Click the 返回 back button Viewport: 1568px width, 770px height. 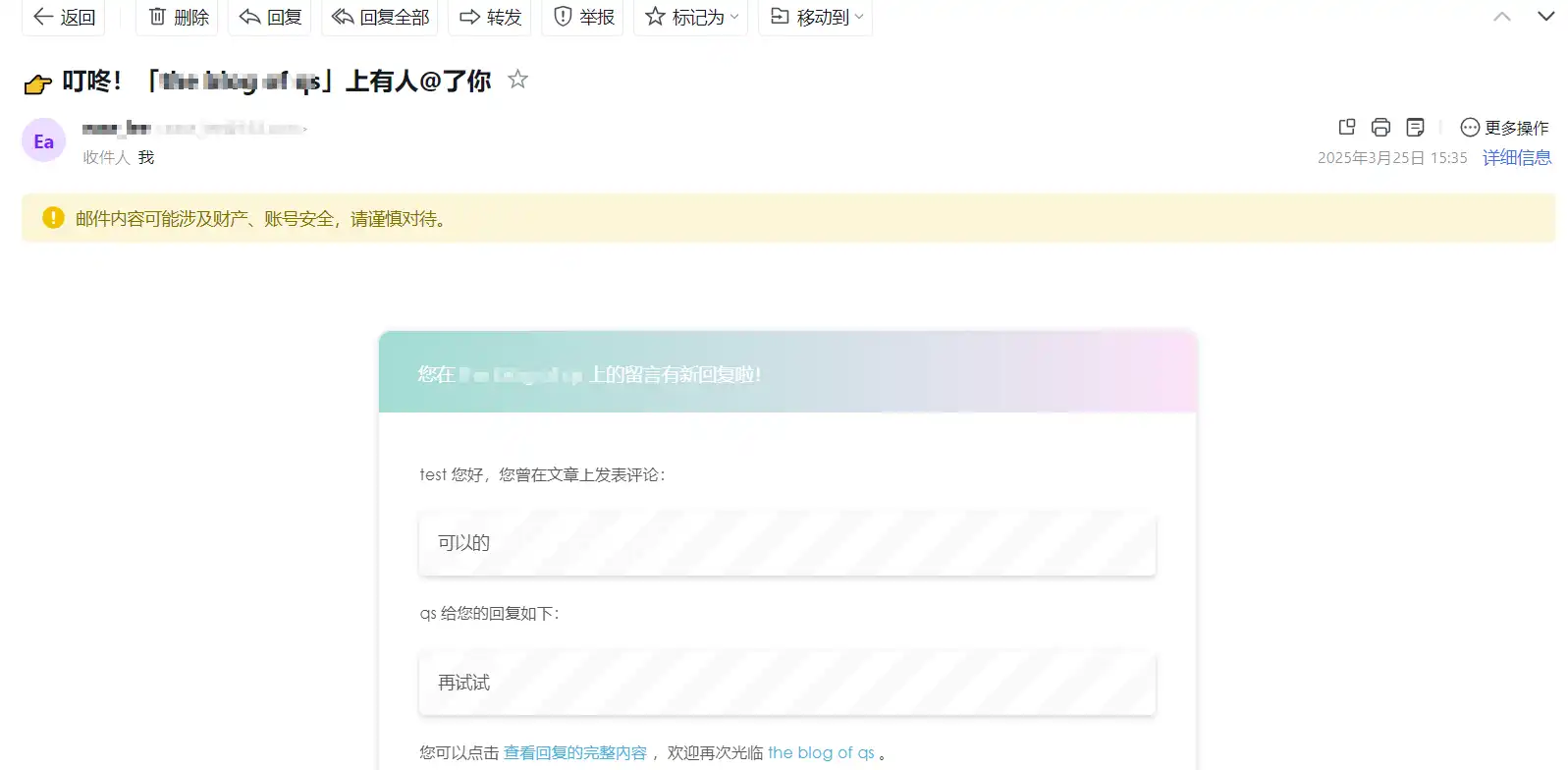click(x=64, y=17)
